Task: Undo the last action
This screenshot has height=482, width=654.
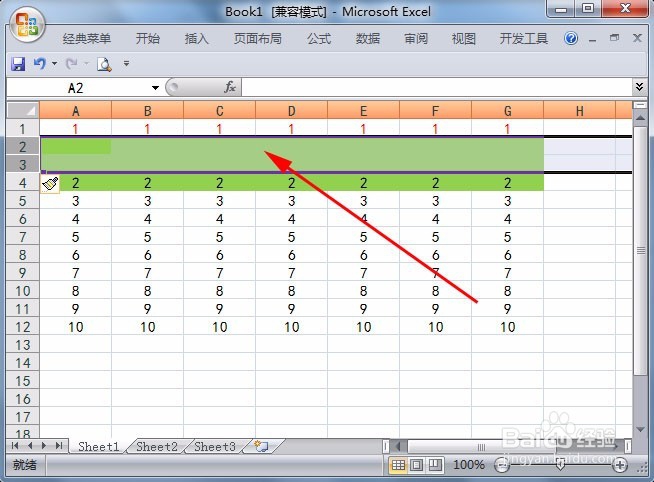Action: (x=40, y=63)
